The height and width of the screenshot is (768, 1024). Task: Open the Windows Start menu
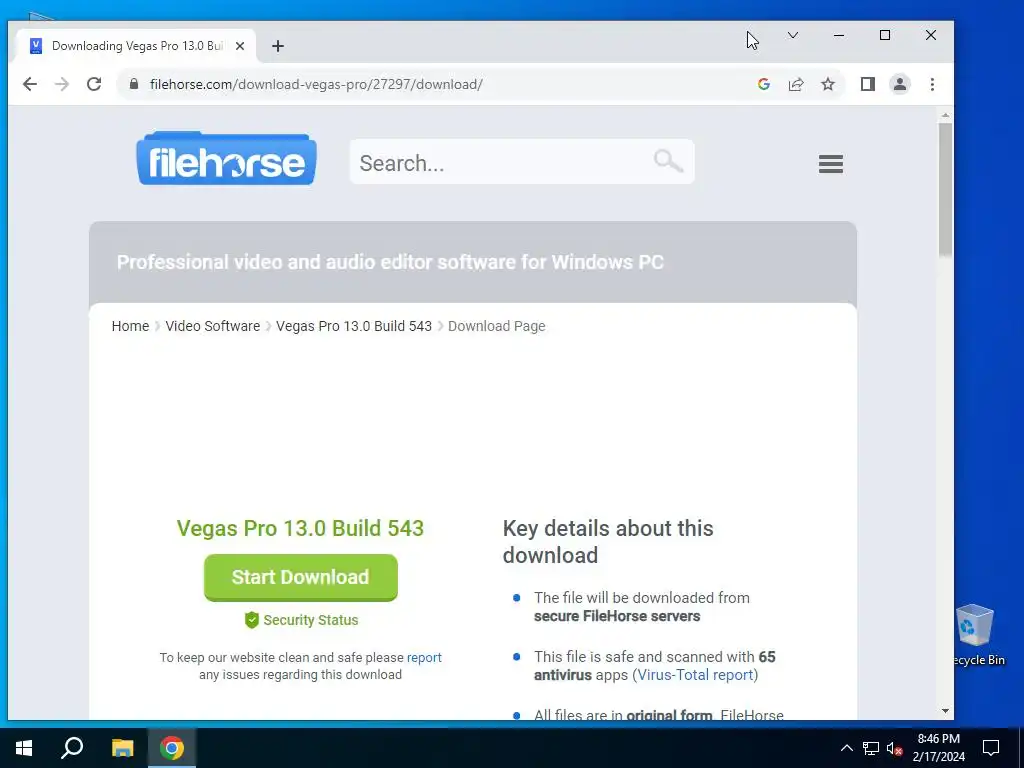click(x=24, y=748)
